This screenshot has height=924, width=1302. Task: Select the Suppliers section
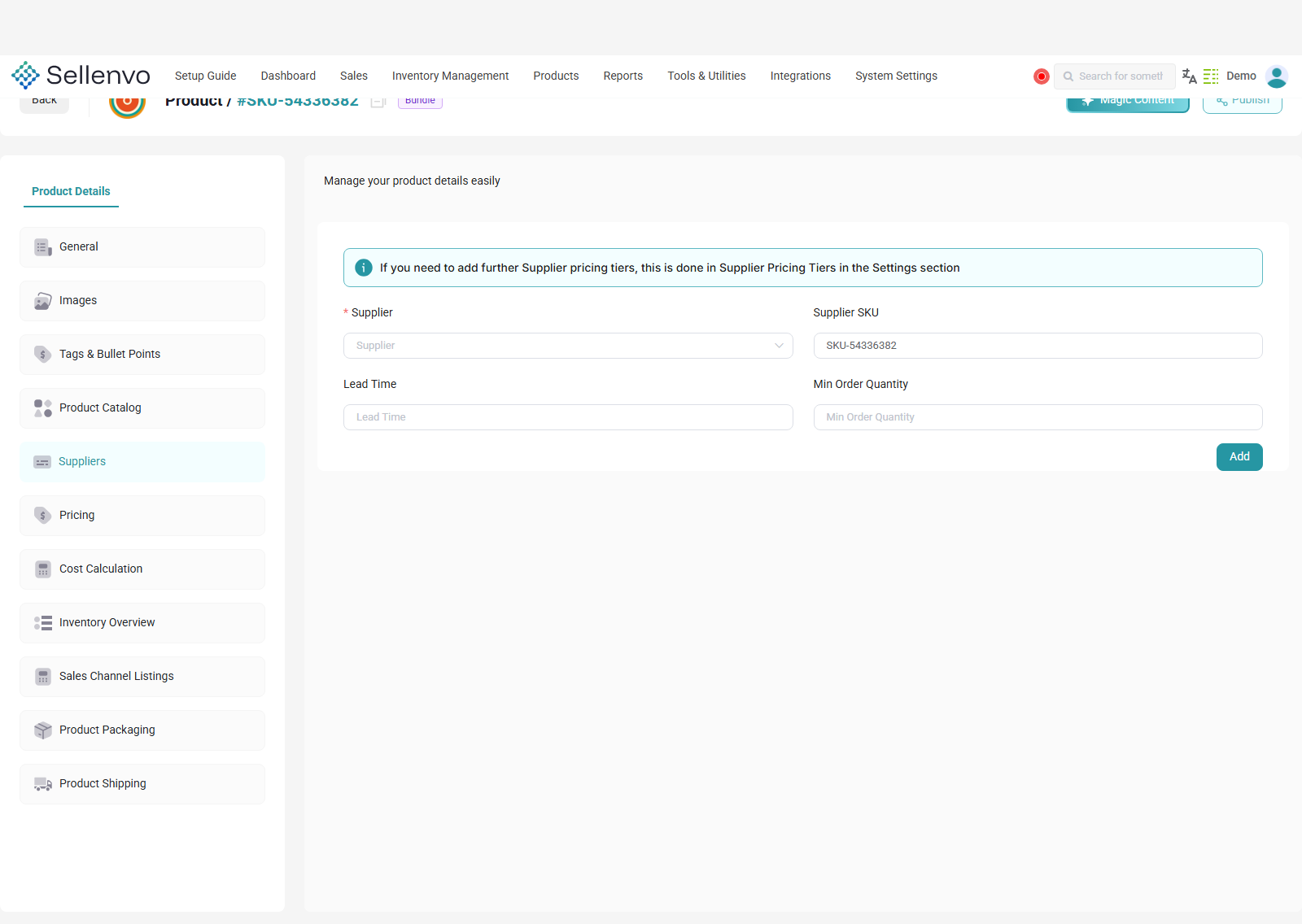click(x=142, y=462)
